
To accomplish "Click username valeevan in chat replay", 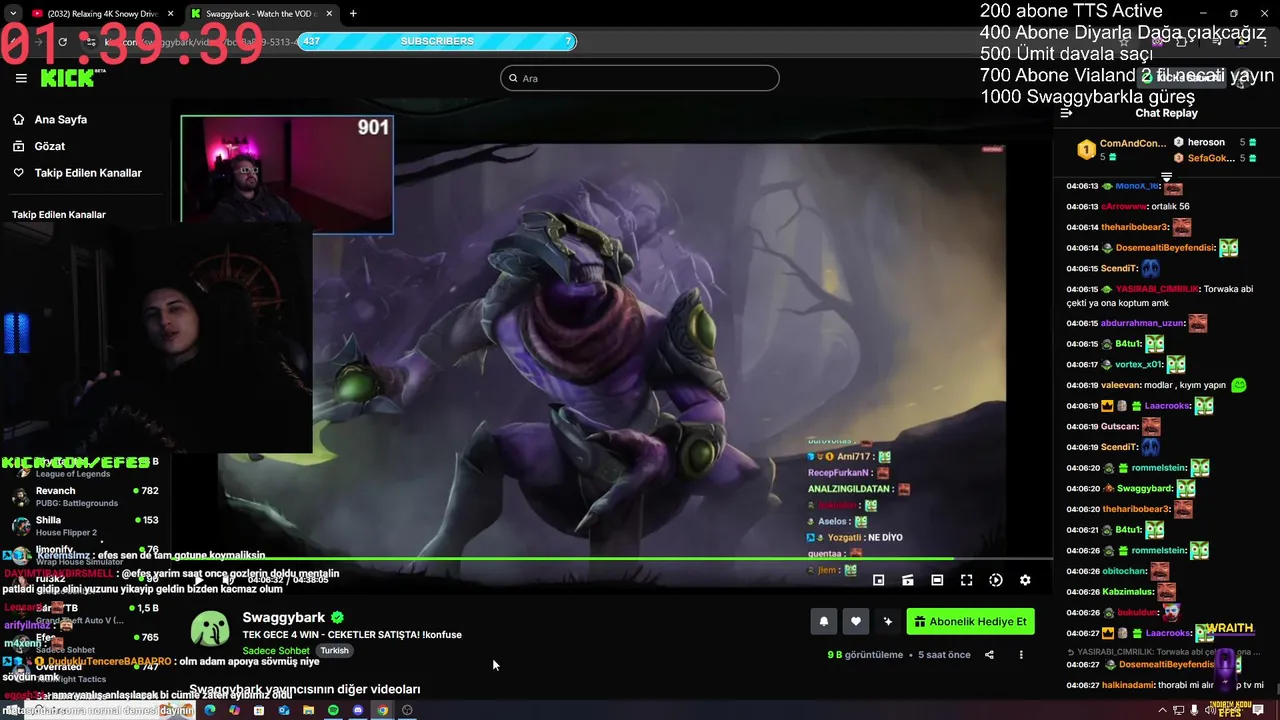I will point(1121,385).
